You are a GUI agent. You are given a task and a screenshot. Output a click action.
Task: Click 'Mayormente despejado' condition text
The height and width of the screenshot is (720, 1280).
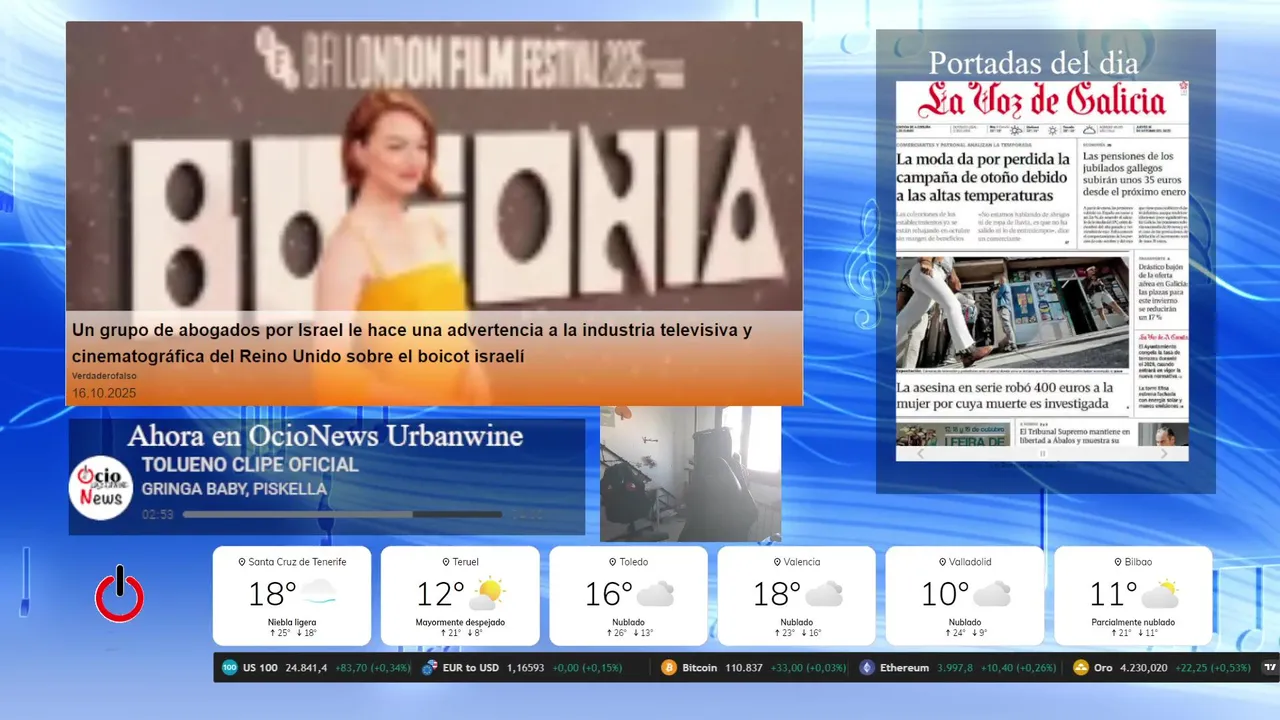[460, 622]
